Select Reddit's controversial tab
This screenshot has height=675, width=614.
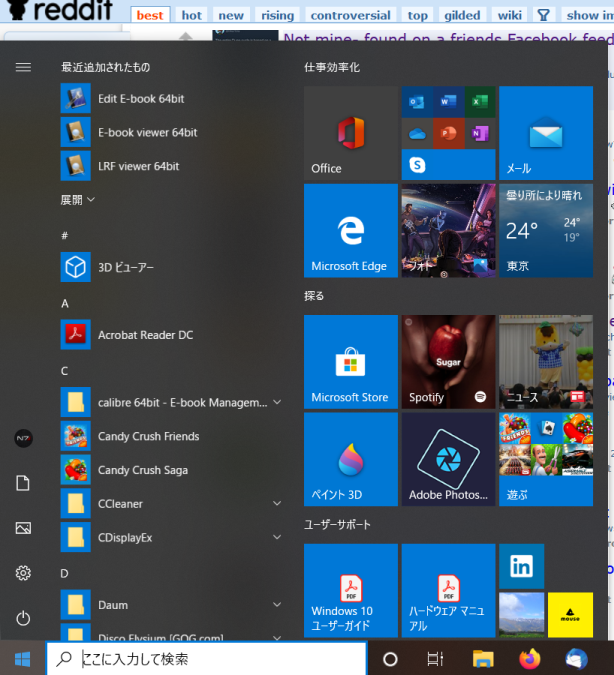click(x=350, y=15)
